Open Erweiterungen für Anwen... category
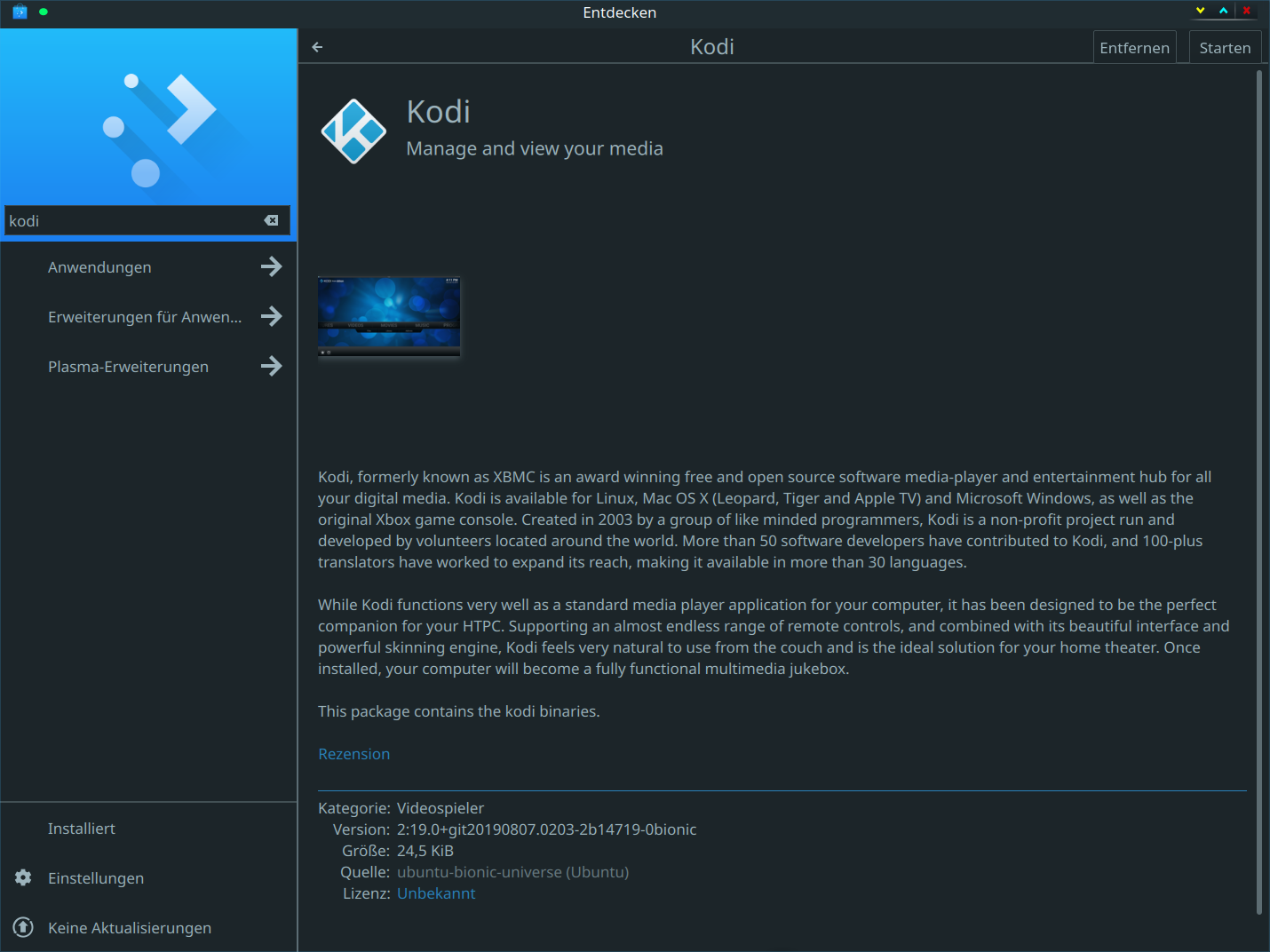The image size is (1270, 952). [149, 316]
